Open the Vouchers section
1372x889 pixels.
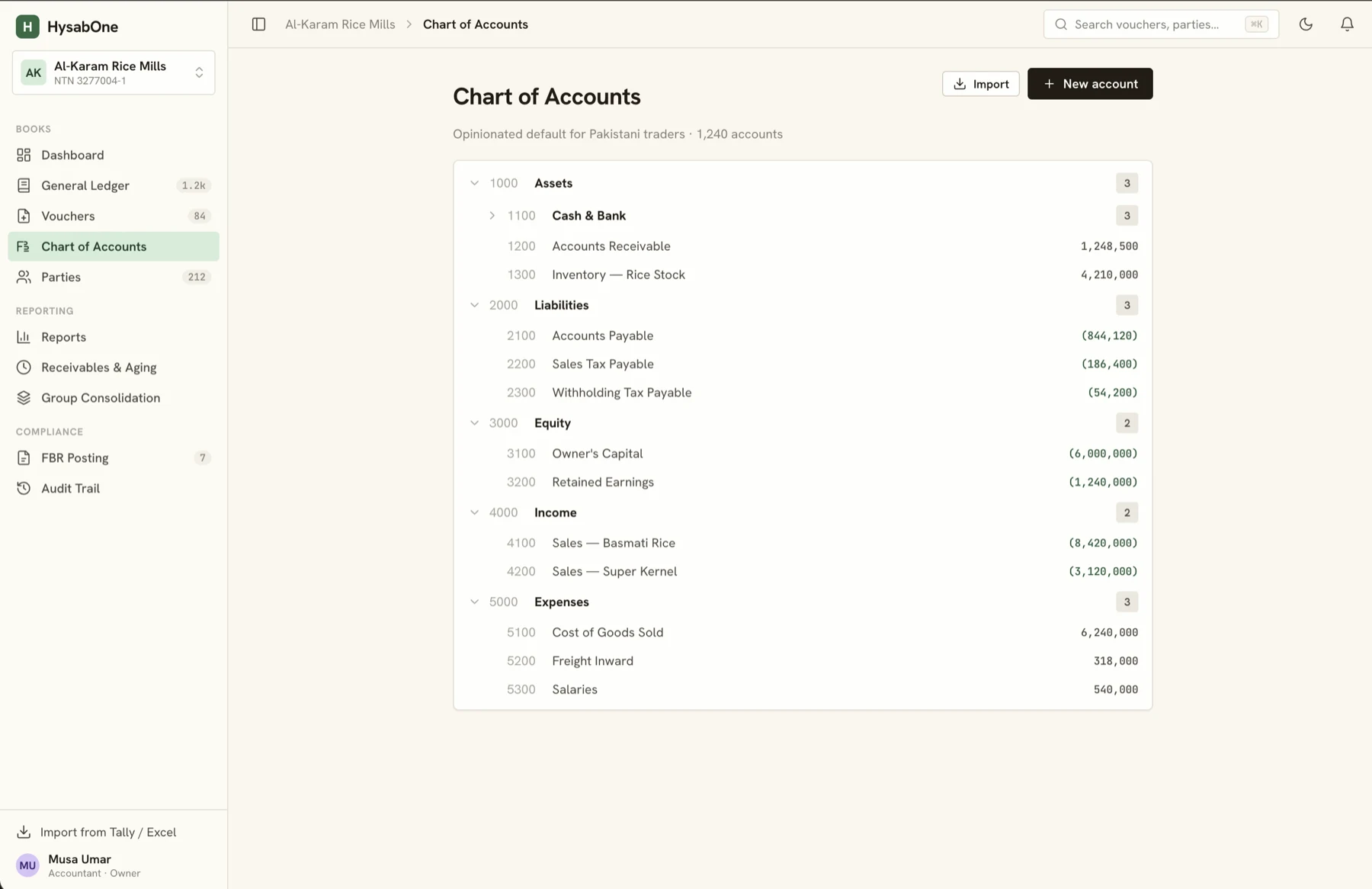click(x=114, y=216)
